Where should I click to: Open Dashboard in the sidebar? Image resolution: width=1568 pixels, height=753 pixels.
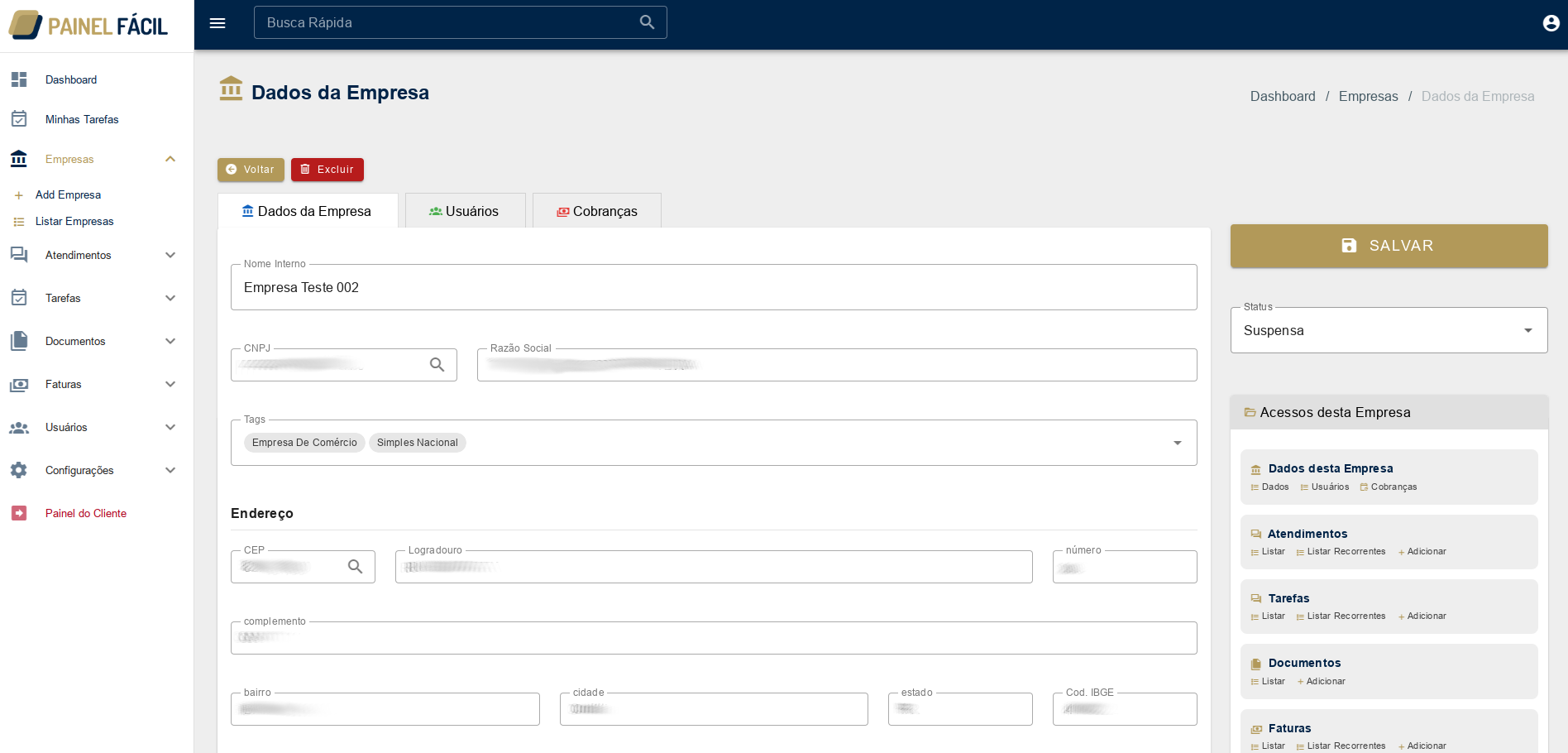[71, 79]
